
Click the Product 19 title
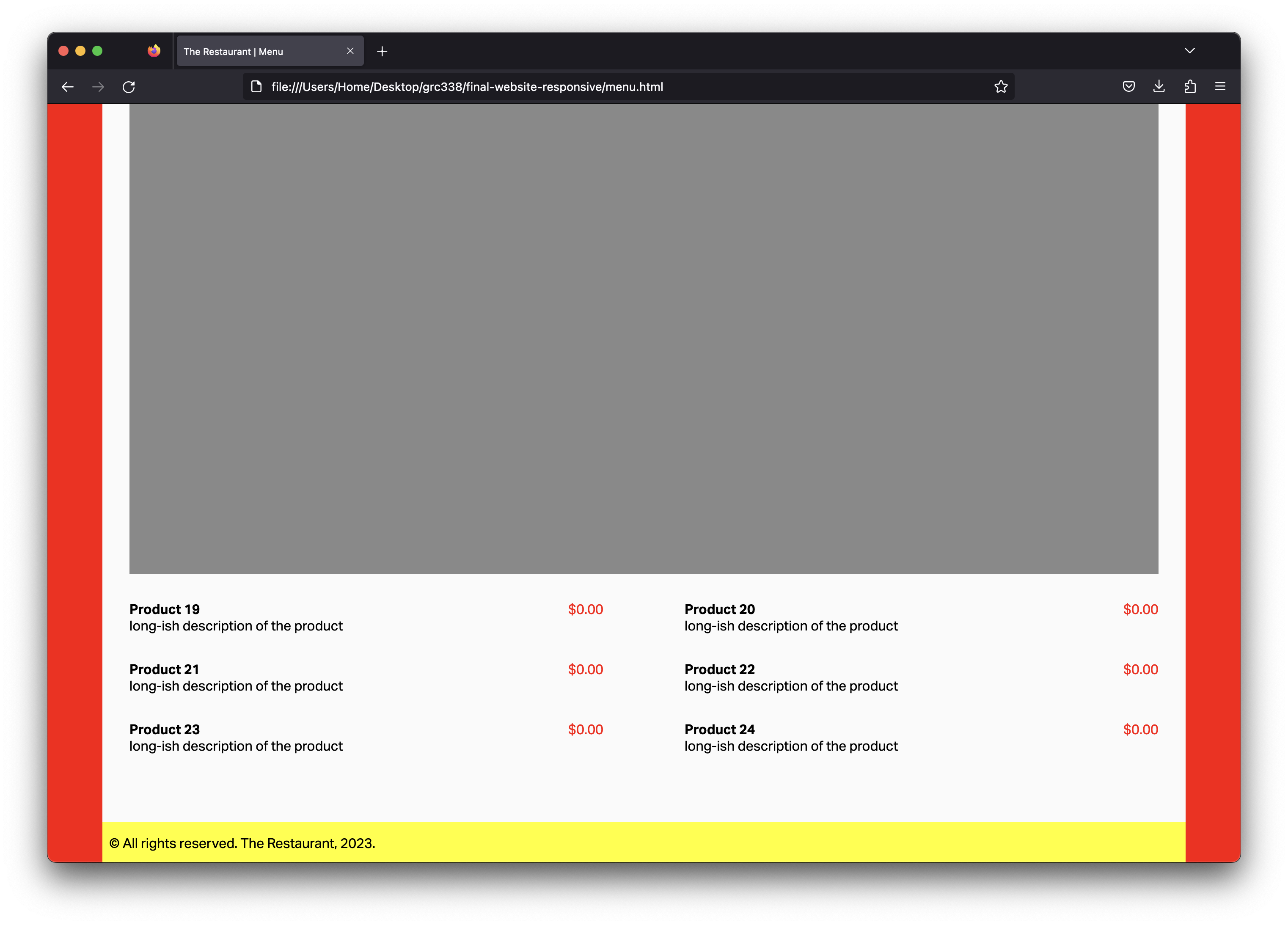point(165,609)
